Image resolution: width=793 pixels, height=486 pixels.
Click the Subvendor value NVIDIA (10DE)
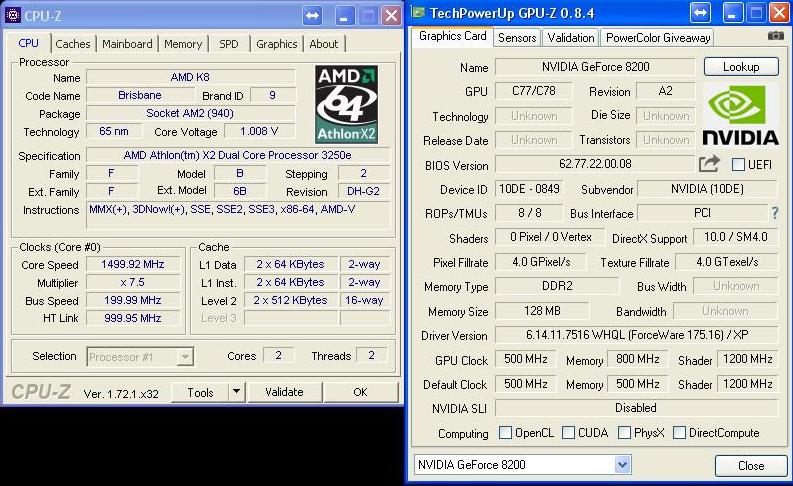click(707, 189)
